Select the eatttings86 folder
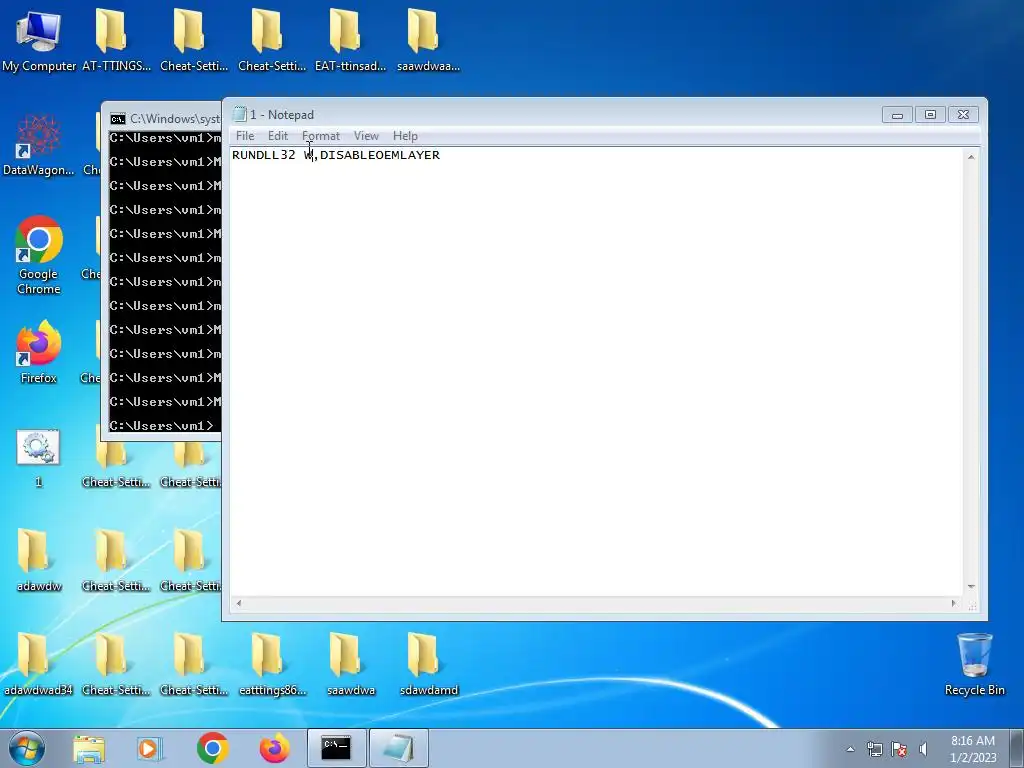Screen dimensions: 1024x768 coord(272,664)
